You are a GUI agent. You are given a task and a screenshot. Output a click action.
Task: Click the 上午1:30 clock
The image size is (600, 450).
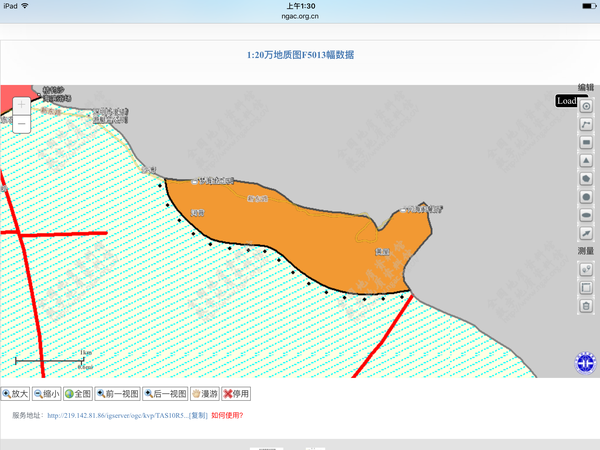click(301, 6)
